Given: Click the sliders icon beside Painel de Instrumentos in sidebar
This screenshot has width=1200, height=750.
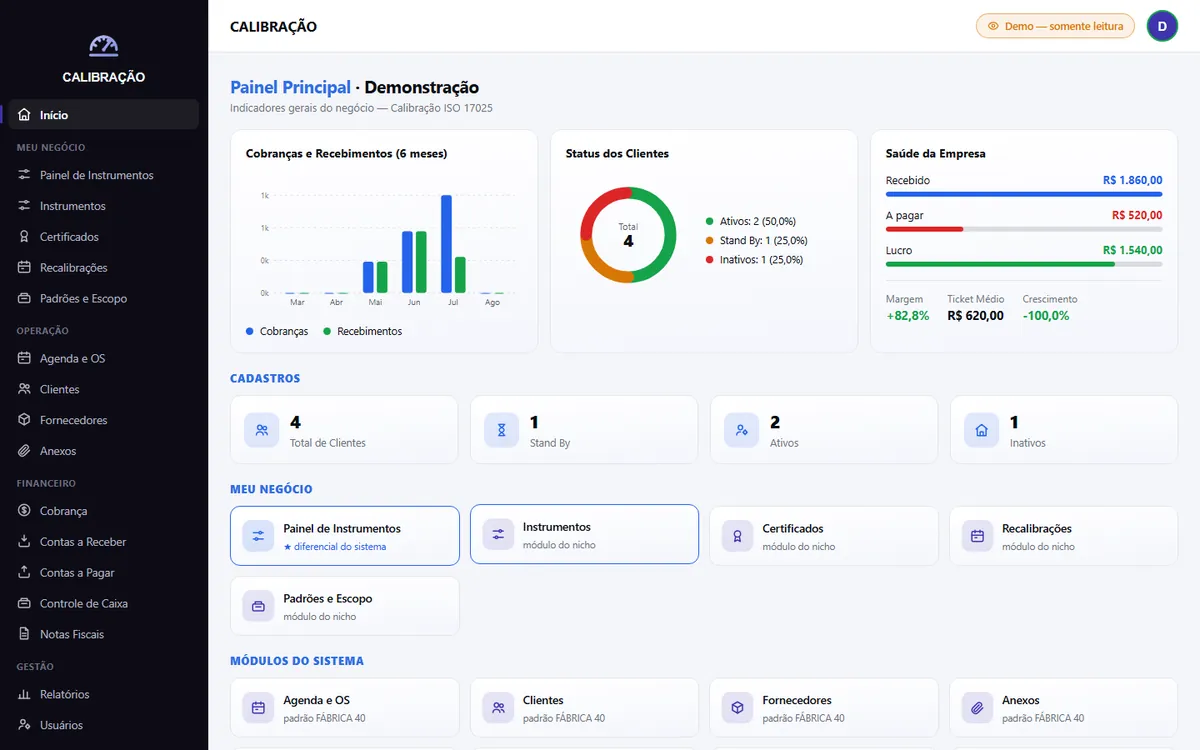Looking at the screenshot, I should pos(24,175).
